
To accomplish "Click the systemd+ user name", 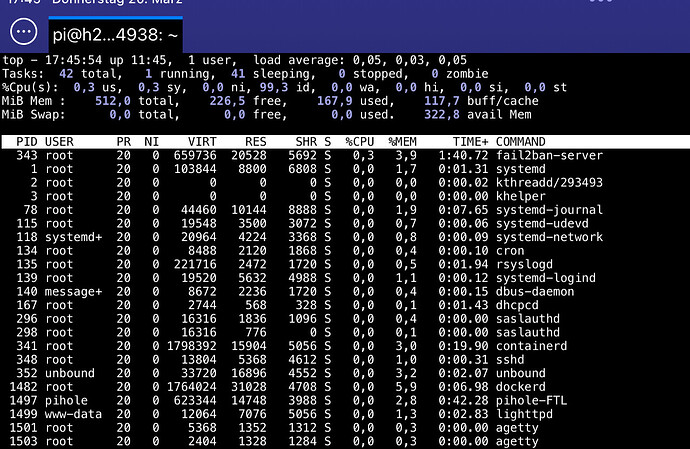I will click(x=73, y=237).
